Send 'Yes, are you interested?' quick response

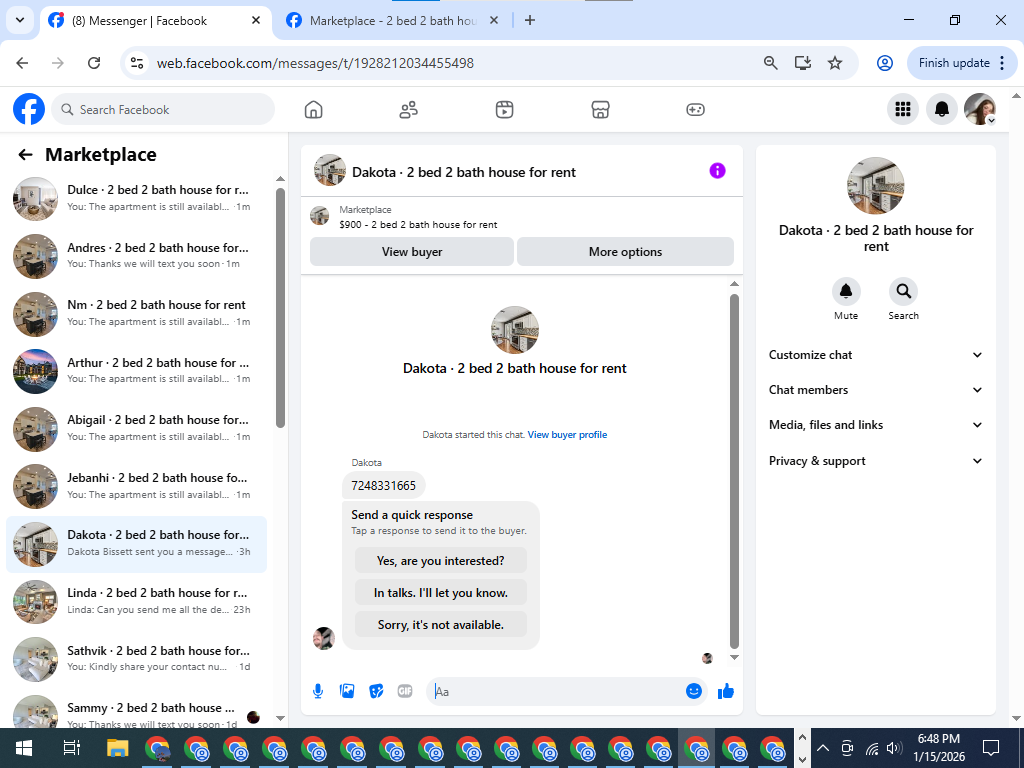pyautogui.click(x=441, y=561)
